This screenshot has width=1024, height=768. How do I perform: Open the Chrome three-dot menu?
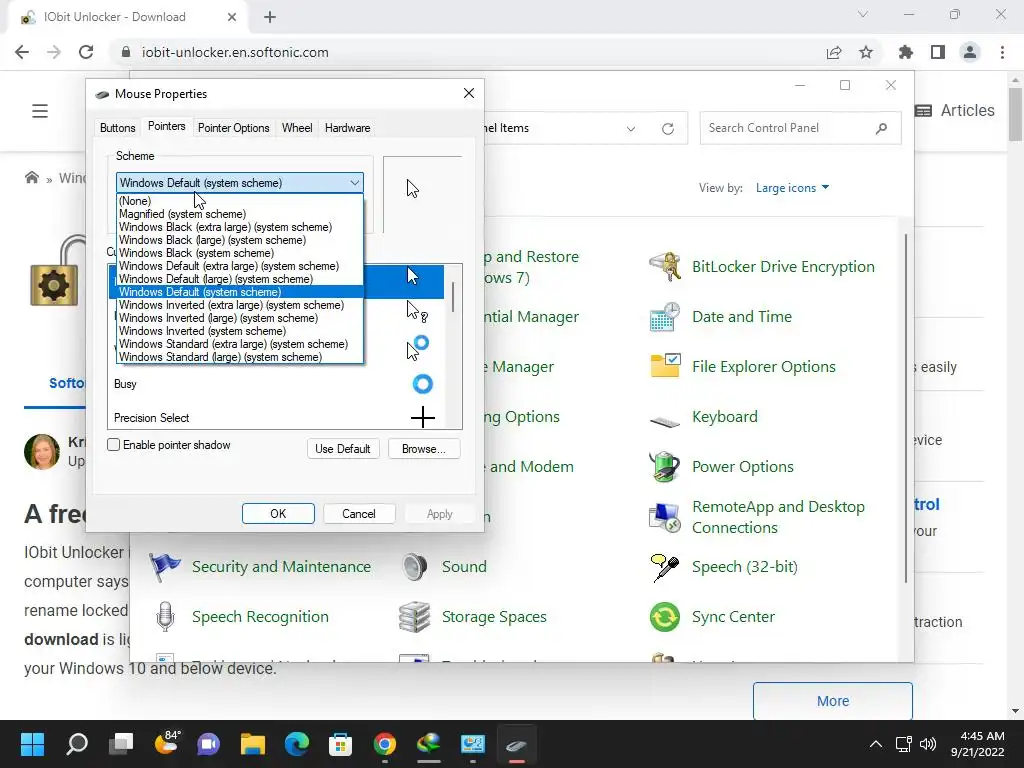click(x=1002, y=52)
